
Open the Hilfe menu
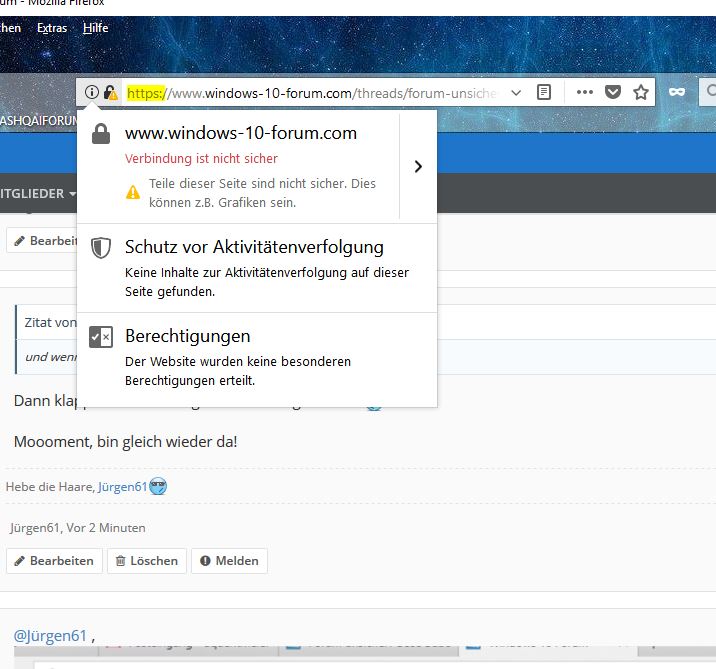click(x=96, y=28)
